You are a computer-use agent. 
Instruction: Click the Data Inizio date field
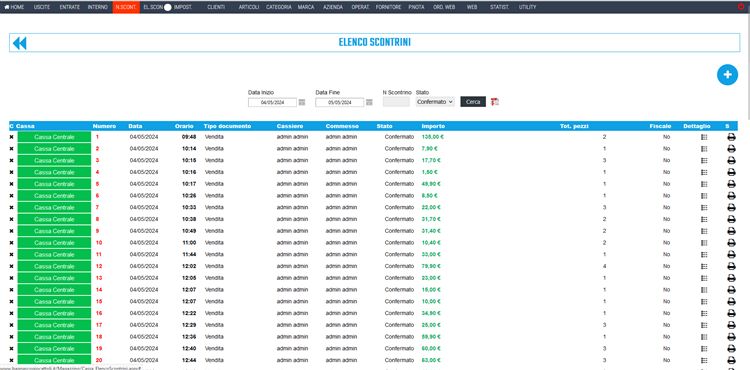pyautogui.click(x=272, y=102)
